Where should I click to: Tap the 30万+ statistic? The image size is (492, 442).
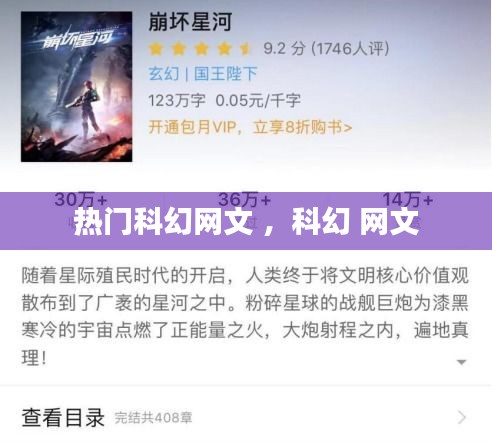[x=81, y=200]
